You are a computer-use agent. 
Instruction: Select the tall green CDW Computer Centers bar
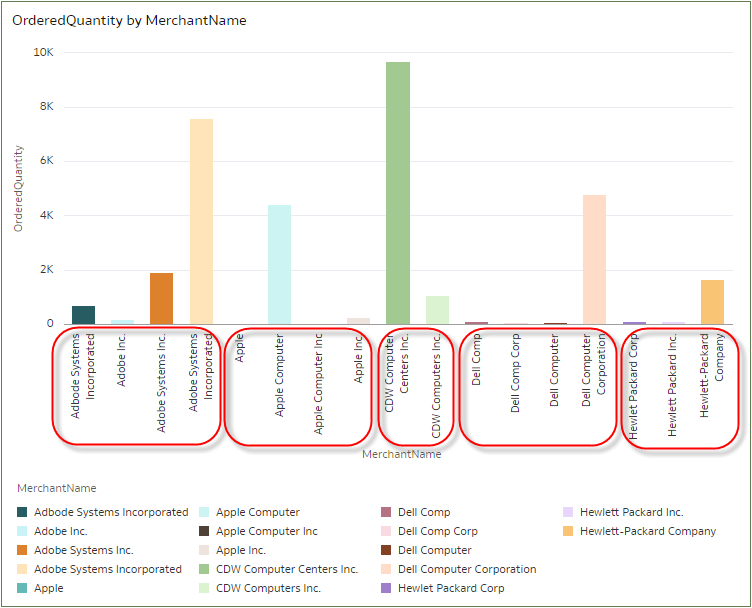click(x=398, y=193)
